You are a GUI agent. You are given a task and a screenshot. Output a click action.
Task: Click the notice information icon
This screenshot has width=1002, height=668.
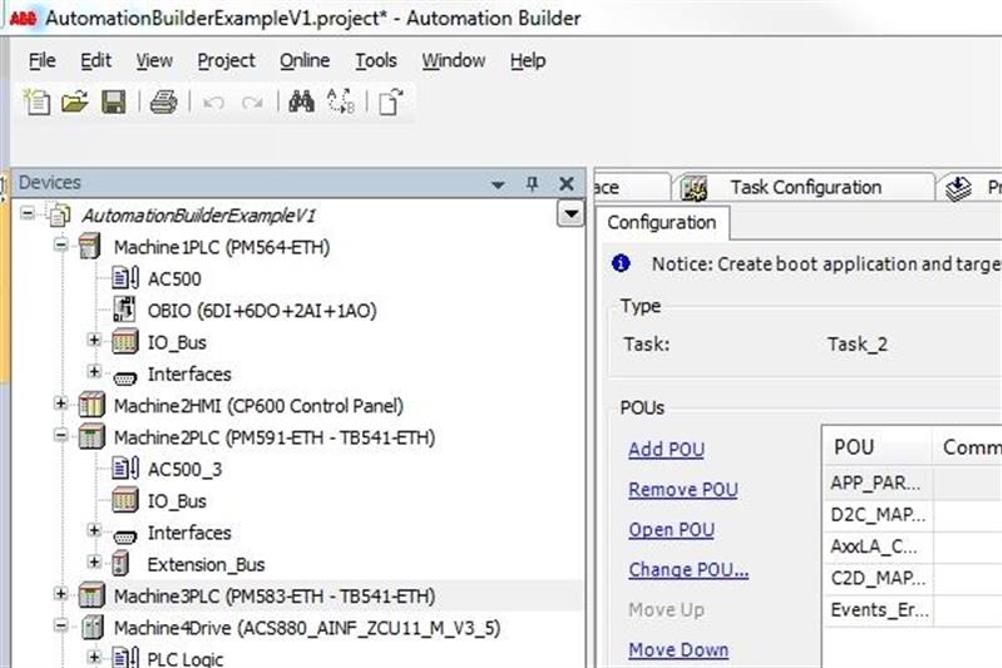tap(620, 263)
